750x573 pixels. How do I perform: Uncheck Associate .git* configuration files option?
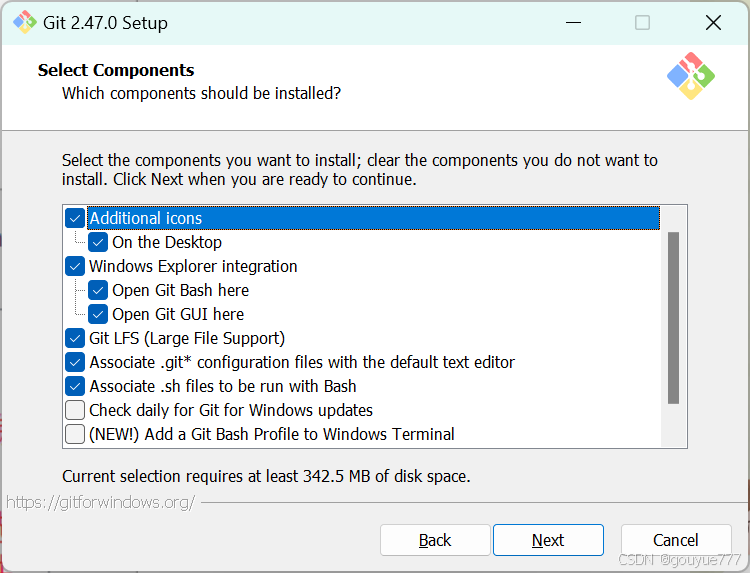click(x=75, y=362)
